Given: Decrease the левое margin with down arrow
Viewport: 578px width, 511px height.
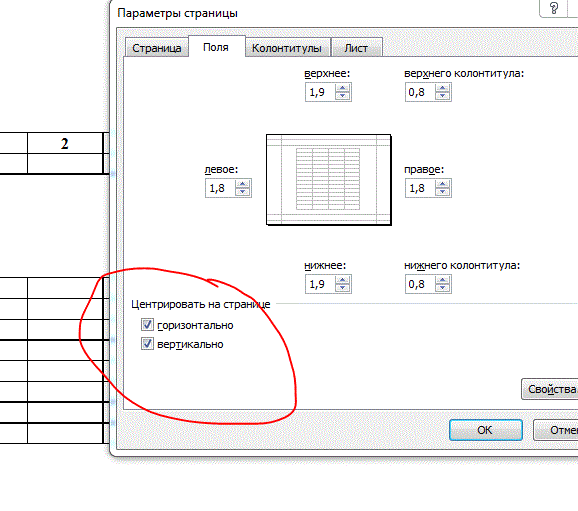Looking at the screenshot, I should 243,192.
